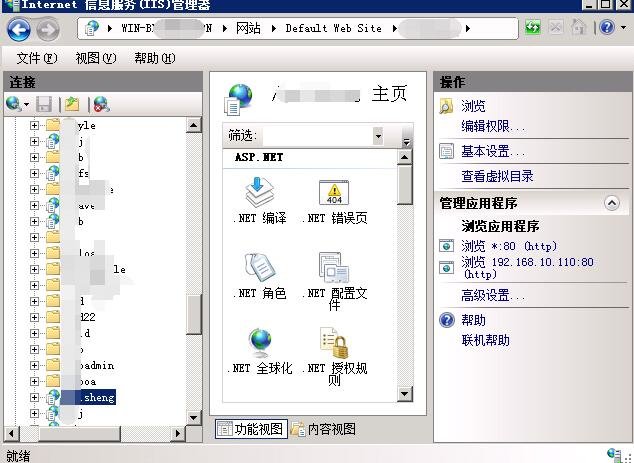Open the .NET 授权规则 padlock icon

tap(334, 342)
